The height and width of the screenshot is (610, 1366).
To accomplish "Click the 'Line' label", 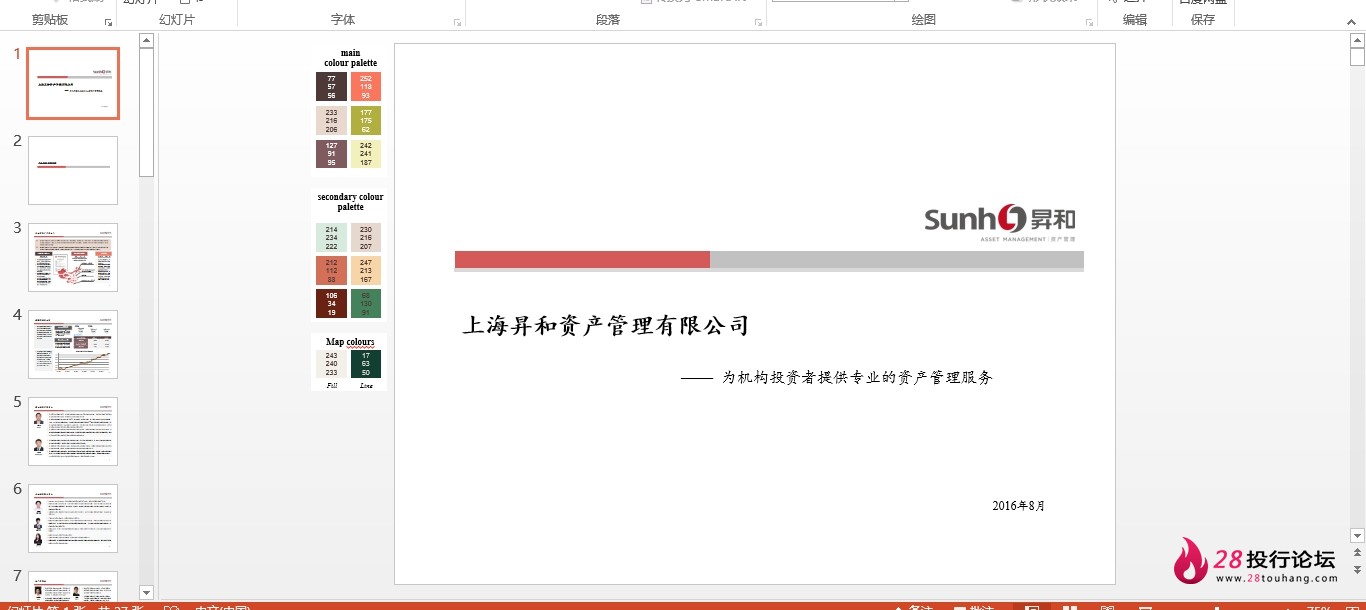I will (x=366, y=385).
